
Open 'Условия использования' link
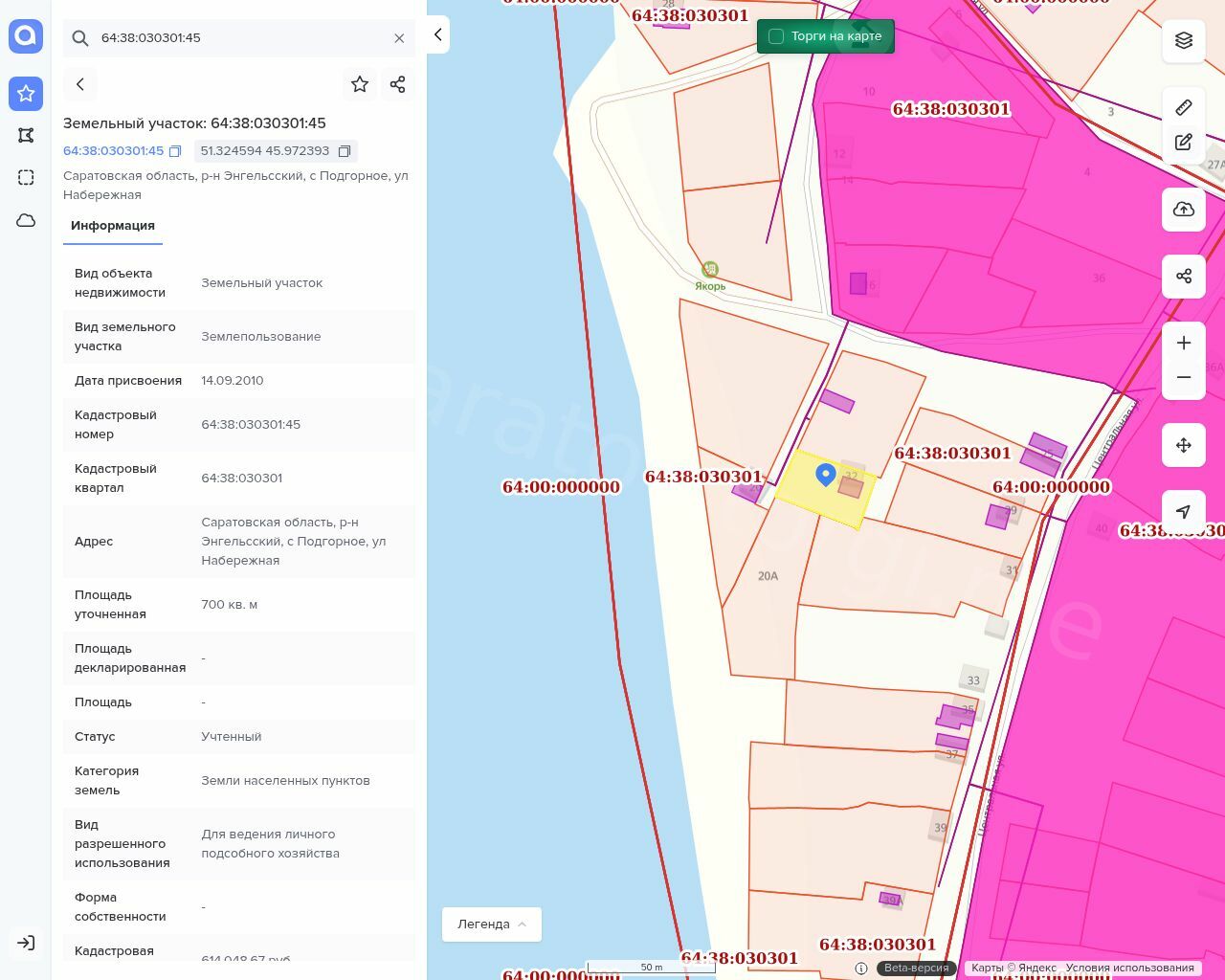pos(1129,968)
